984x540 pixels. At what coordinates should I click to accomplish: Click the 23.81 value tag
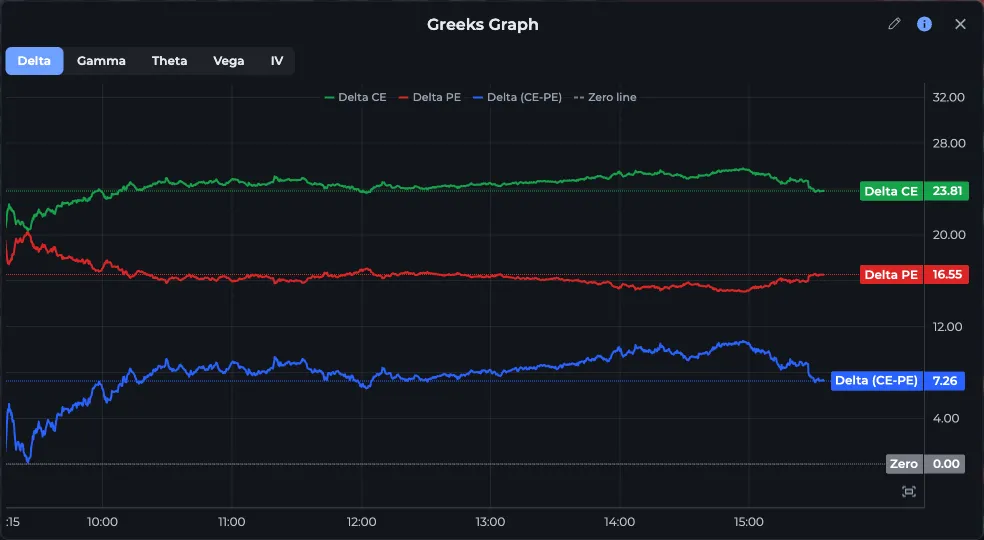point(946,191)
